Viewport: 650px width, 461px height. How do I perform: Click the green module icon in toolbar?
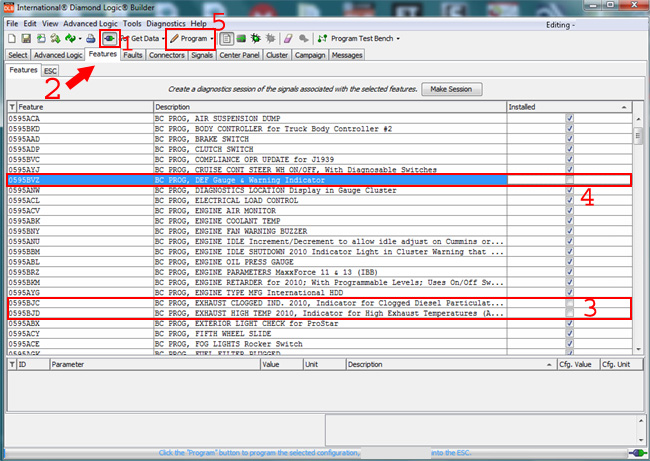pyautogui.click(x=241, y=39)
